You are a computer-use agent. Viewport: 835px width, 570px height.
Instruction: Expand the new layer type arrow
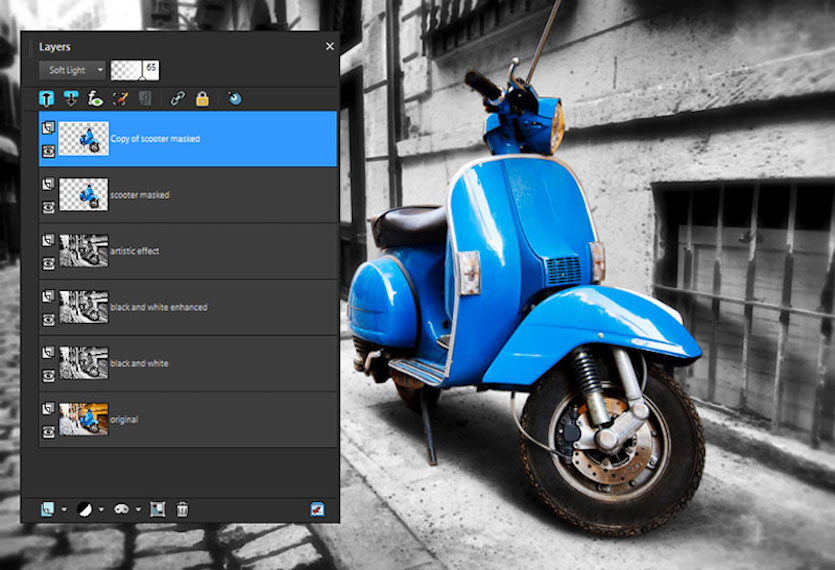(x=64, y=509)
